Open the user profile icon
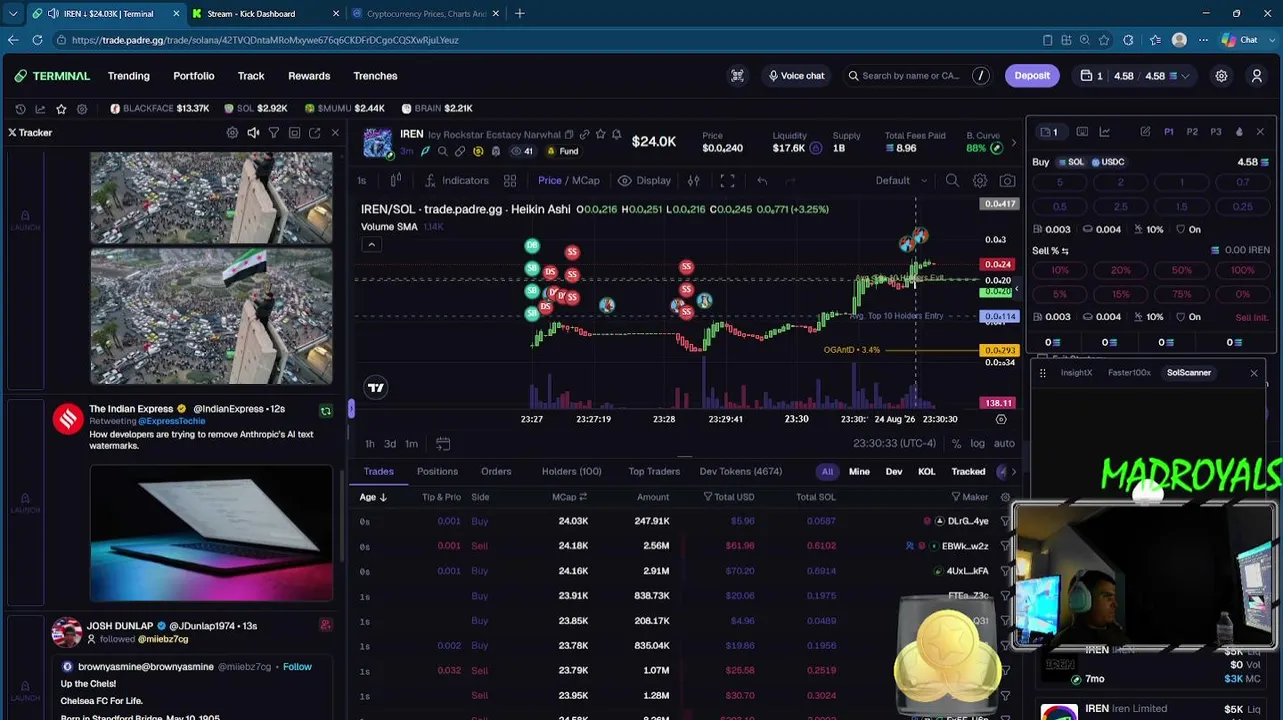1283x720 pixels. point(1257,76)
